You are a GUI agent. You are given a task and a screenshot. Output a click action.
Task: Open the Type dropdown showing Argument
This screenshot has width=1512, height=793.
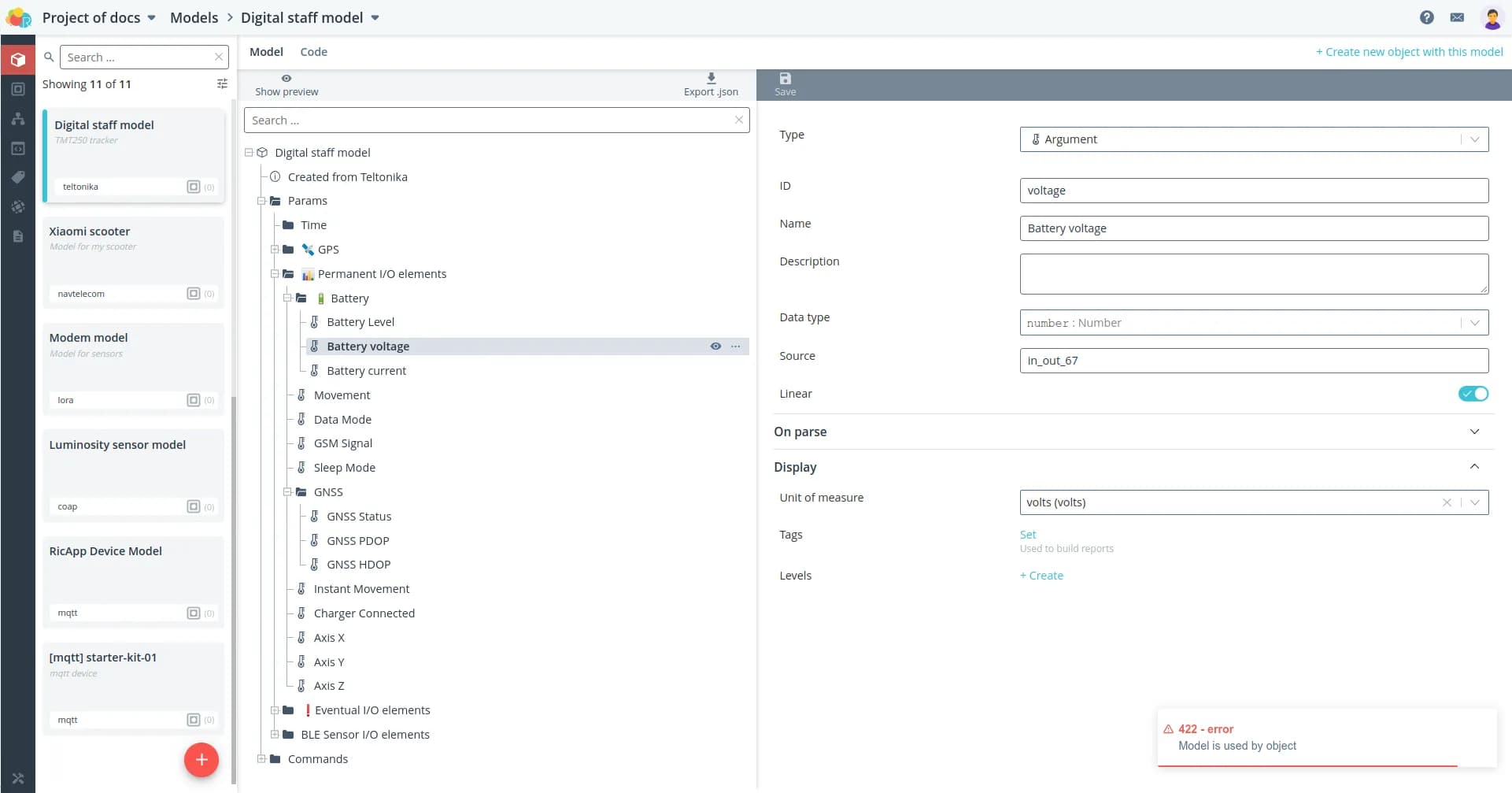click(x=1253, y=139)
